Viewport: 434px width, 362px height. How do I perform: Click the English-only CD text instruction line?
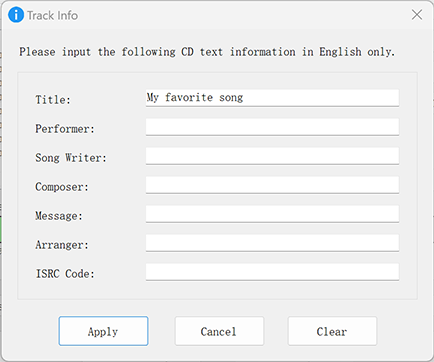point(207,52)
